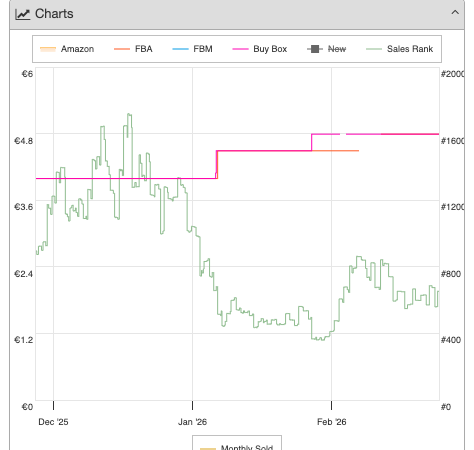This screenshot has width=474, height=450.
Task: Toggle the Buy Box series in legend
Action: coord(259,49)
